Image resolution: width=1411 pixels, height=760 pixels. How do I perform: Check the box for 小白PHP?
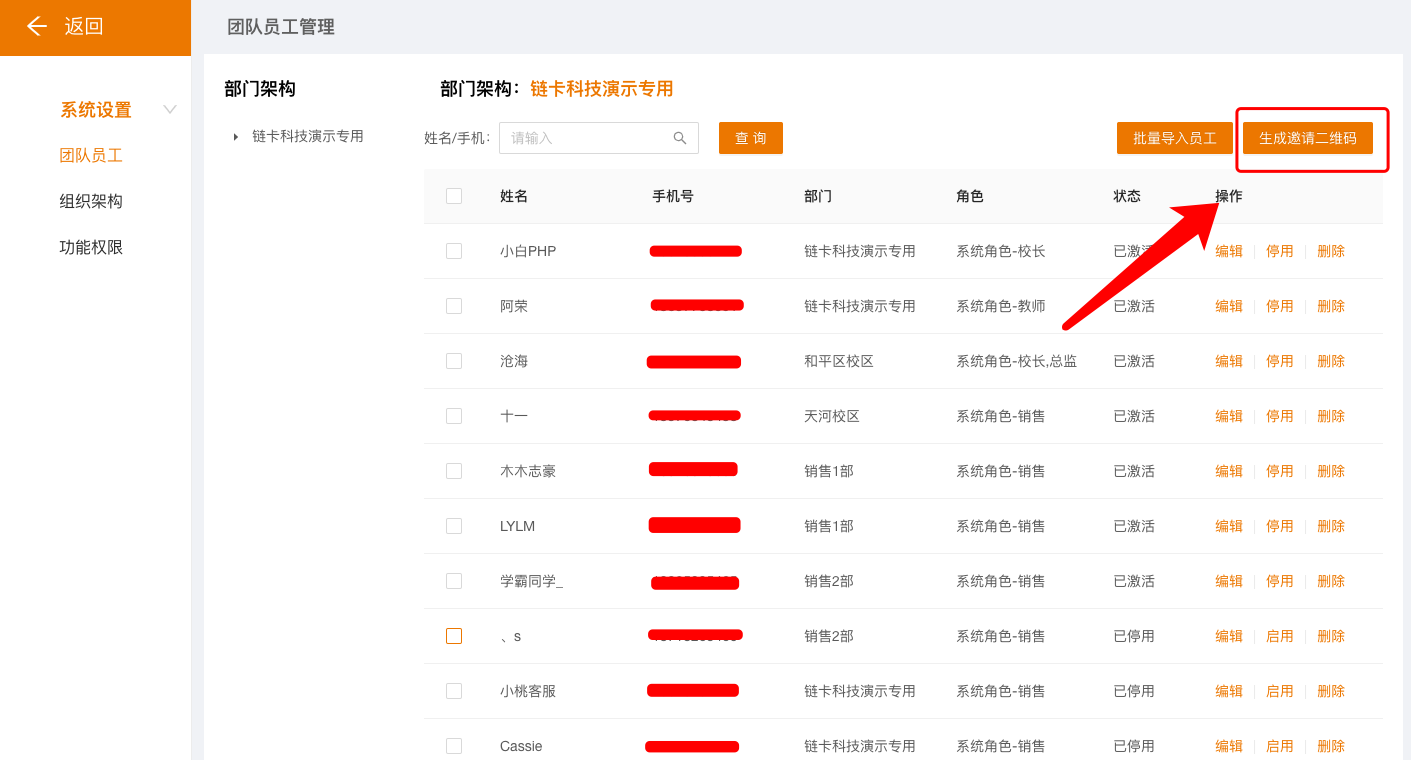click(x=454, y=251)
